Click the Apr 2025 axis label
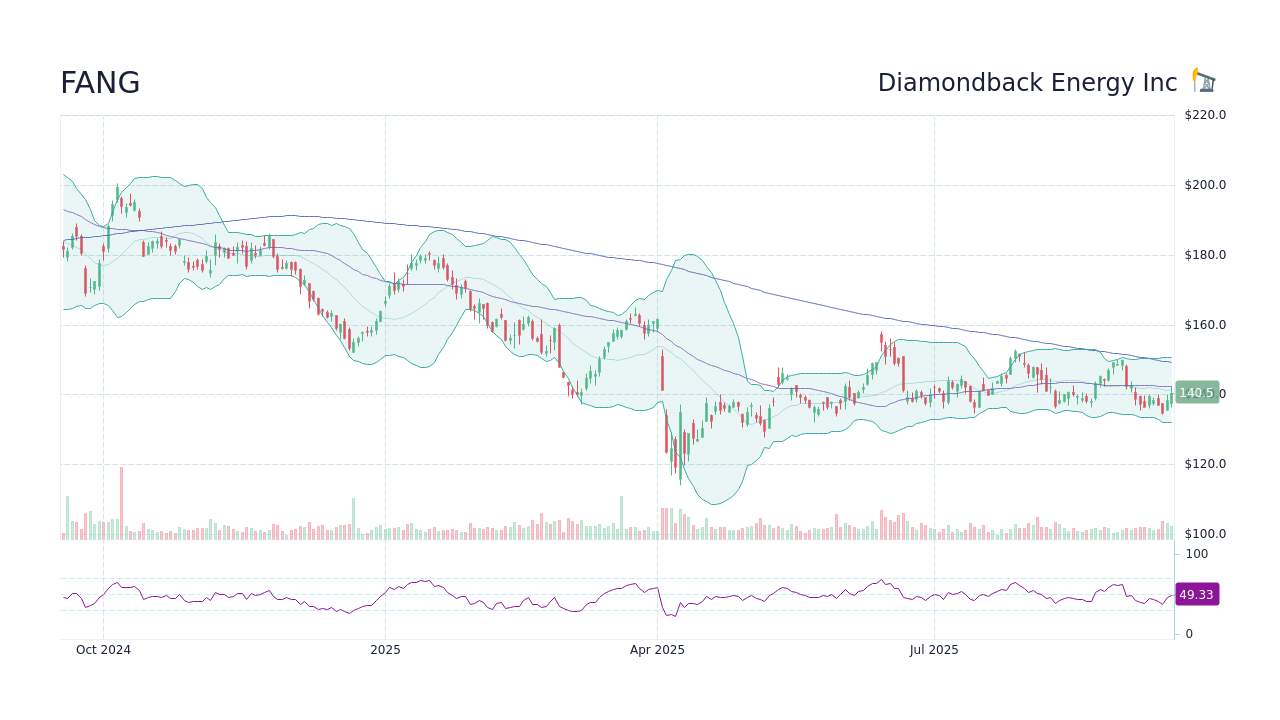The width and height of the screenshot is (1280, 720). (x=657, y=650)
